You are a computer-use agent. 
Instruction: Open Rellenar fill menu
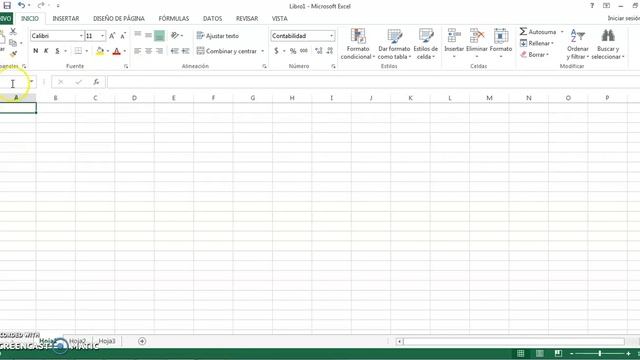click(537, 43)
